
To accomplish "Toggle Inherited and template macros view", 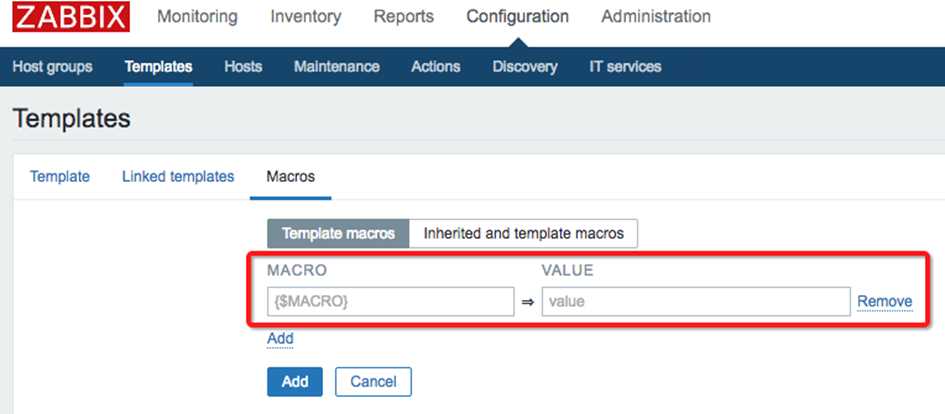I will click(x=523, y=233).
